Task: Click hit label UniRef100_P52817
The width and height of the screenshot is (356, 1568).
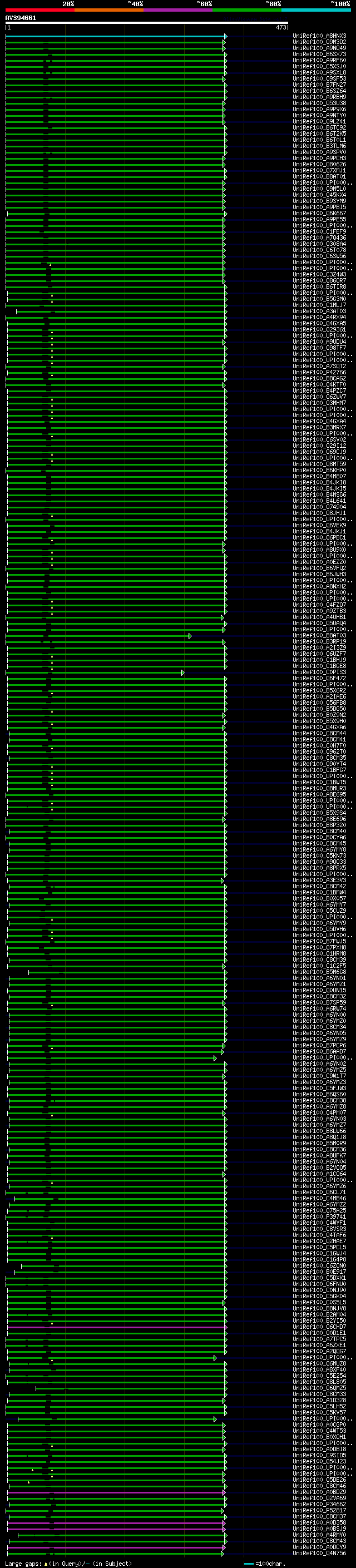Action: 319,1510
